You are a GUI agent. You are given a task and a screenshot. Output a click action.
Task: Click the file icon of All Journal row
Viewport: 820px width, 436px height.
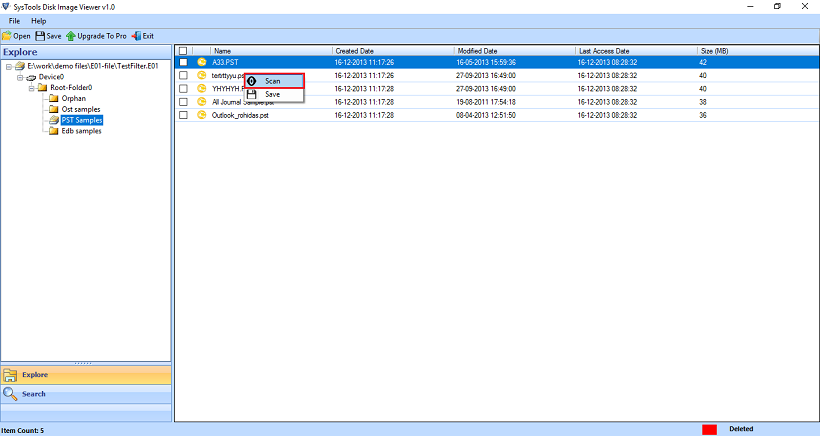click(x=201, y=102)
